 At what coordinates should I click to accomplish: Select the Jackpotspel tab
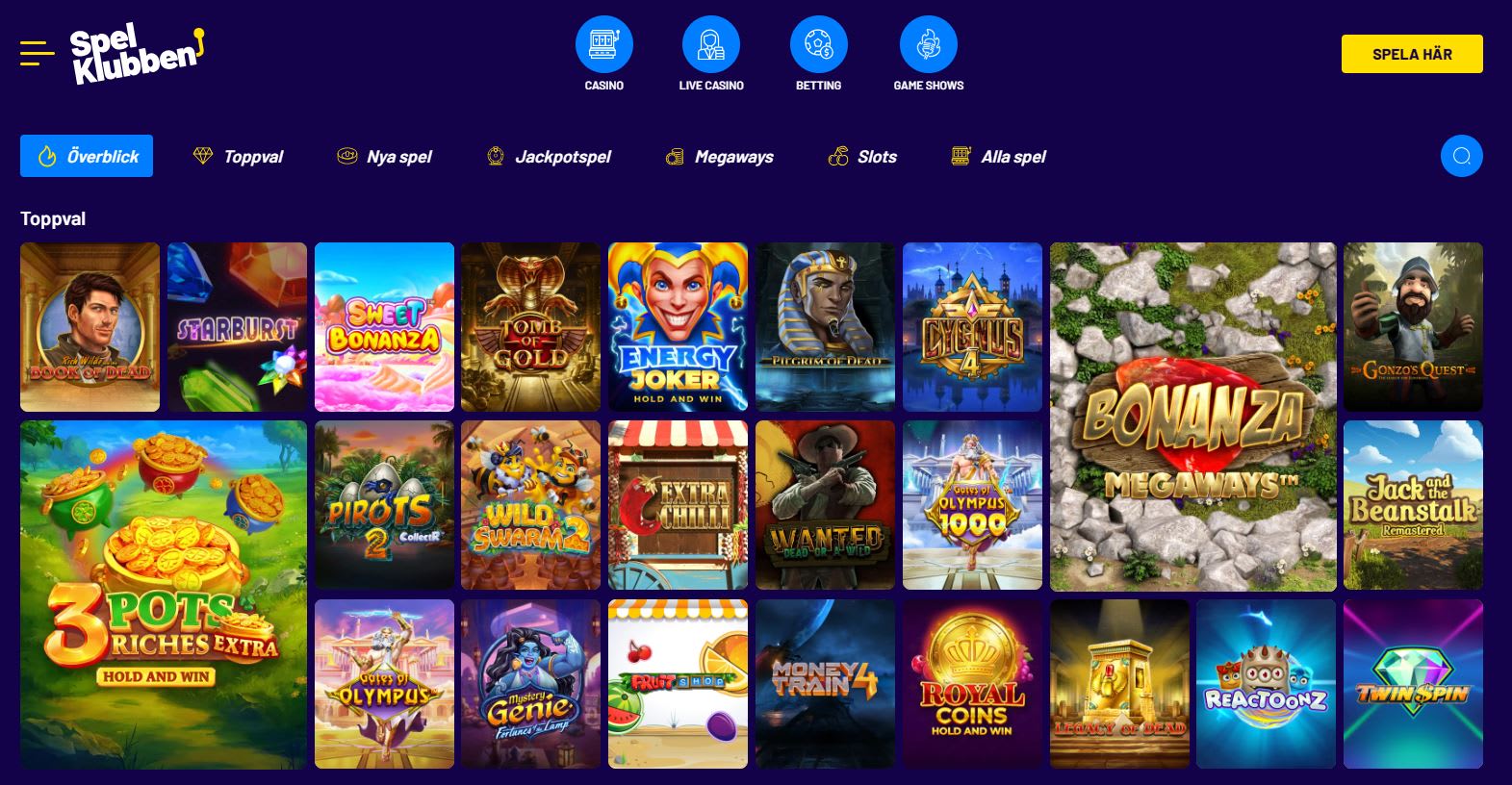(549, 156)
